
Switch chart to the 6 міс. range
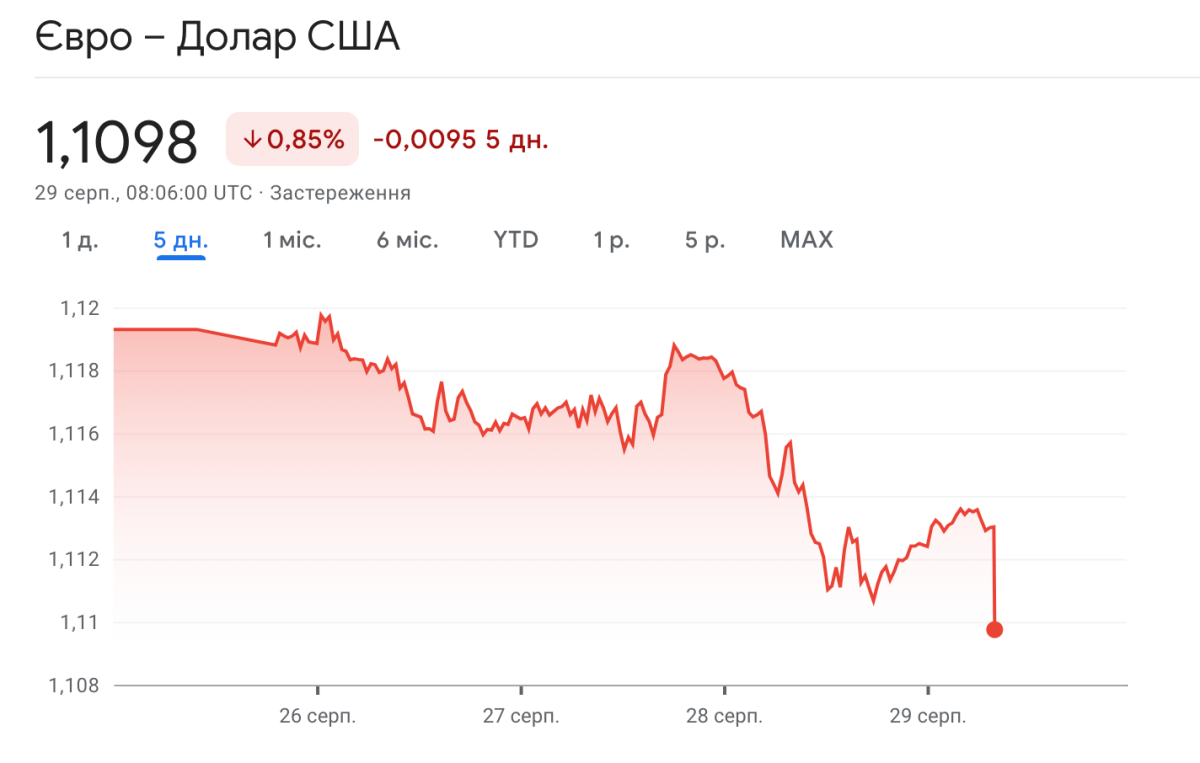407,240
